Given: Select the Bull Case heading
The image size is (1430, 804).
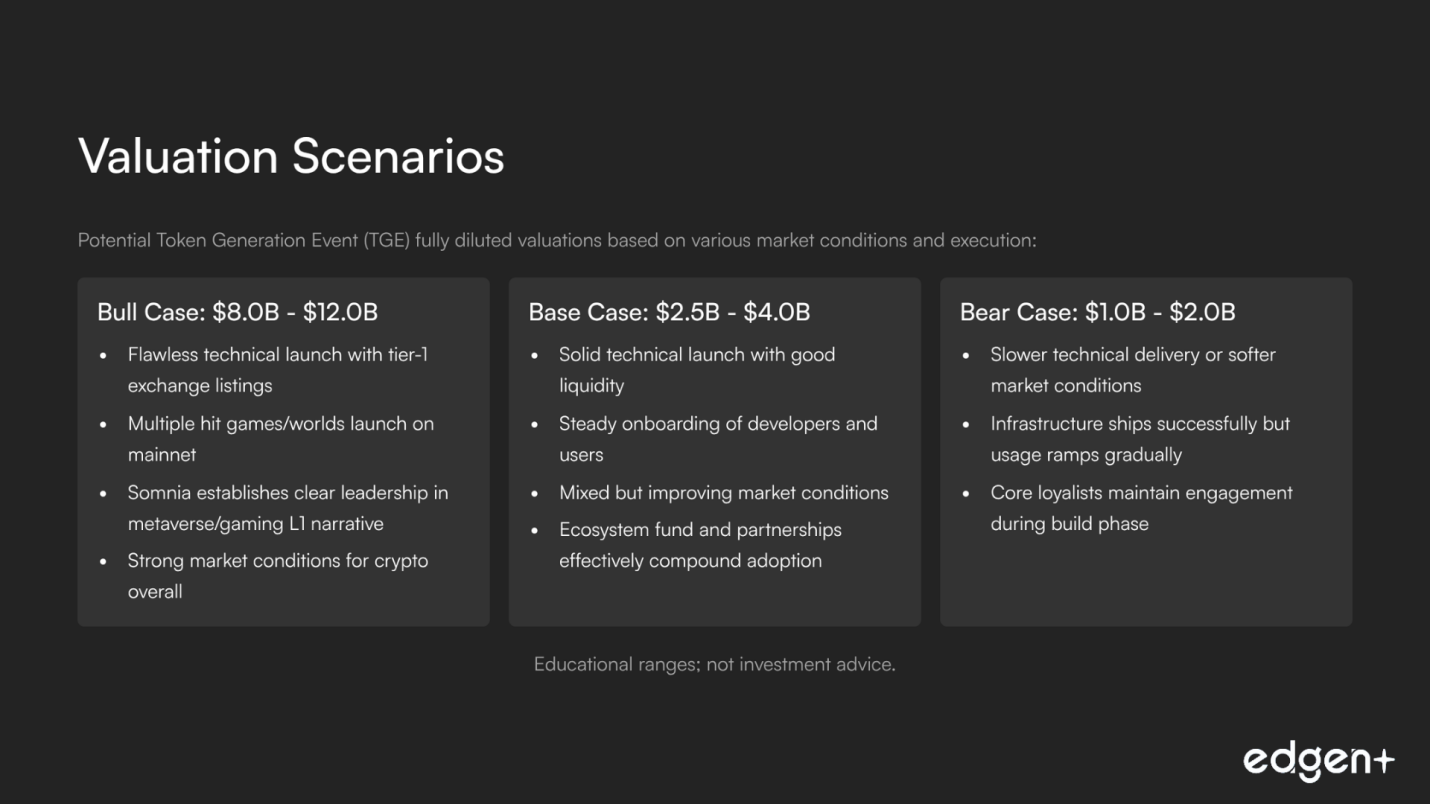Looking at the screenshot, I should (237, 312).
